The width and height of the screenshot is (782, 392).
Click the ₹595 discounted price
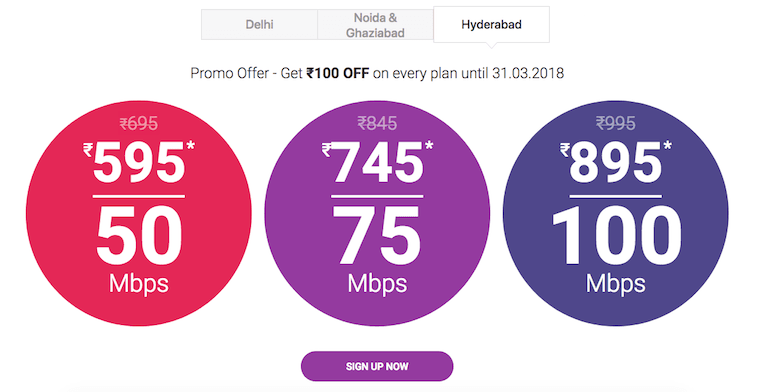[134, 162]
